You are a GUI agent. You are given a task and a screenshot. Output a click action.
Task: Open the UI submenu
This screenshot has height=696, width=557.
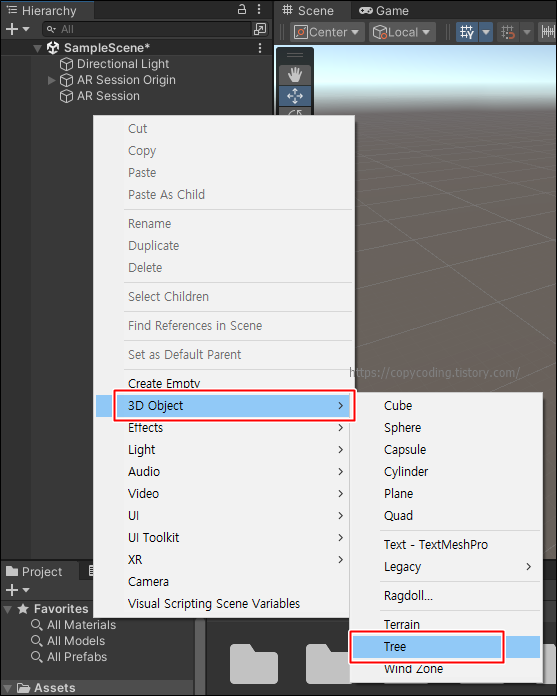[x=225, y=516]
